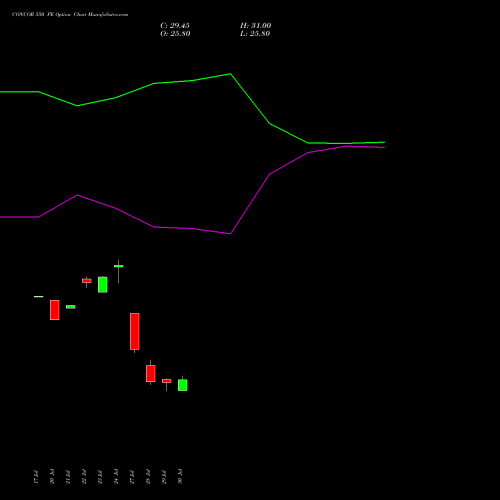Select the green doji candlestick for 24 Jul
The width and height of the screenshot is (500, 500).
click(119, 266)
